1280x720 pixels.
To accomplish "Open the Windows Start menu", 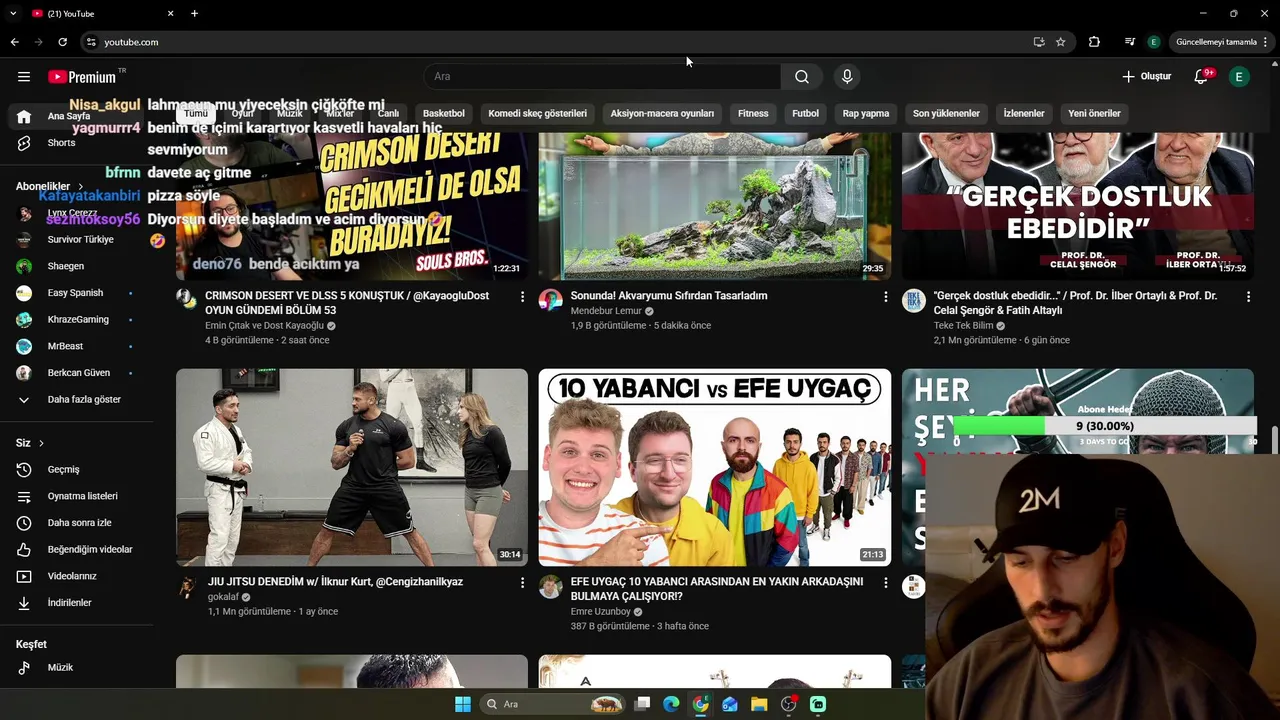I will [463, 704].
